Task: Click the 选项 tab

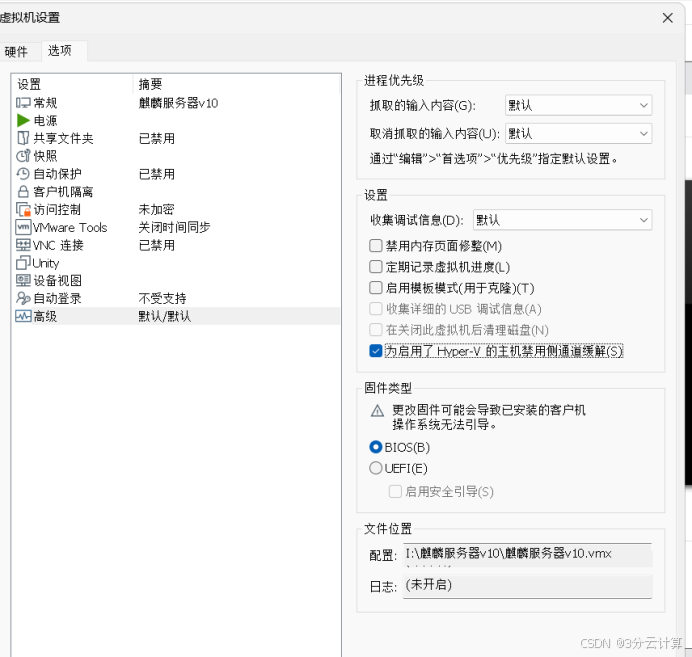Action: click(60, 51)
